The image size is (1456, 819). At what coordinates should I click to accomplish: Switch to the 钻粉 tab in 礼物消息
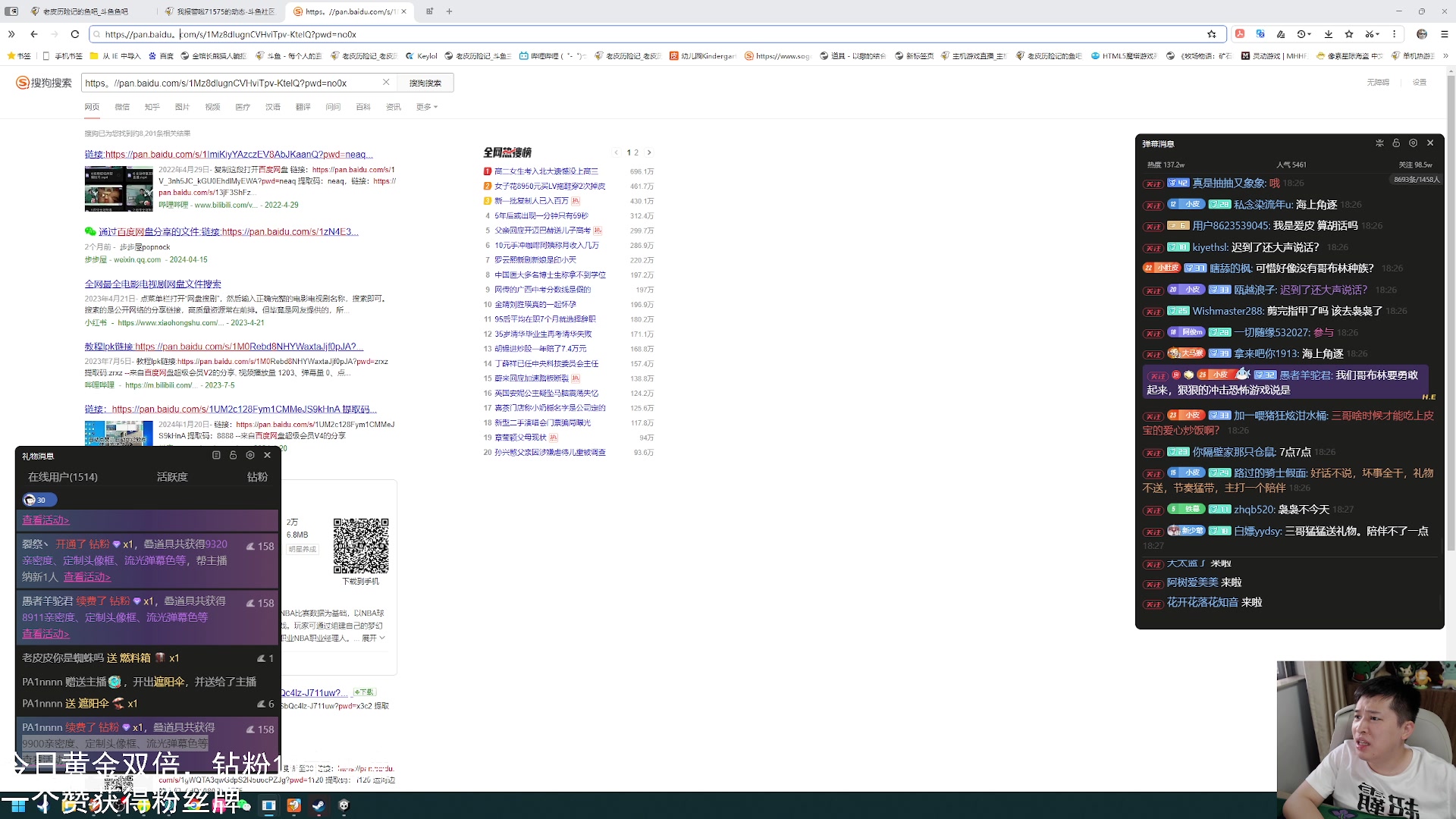257,477
